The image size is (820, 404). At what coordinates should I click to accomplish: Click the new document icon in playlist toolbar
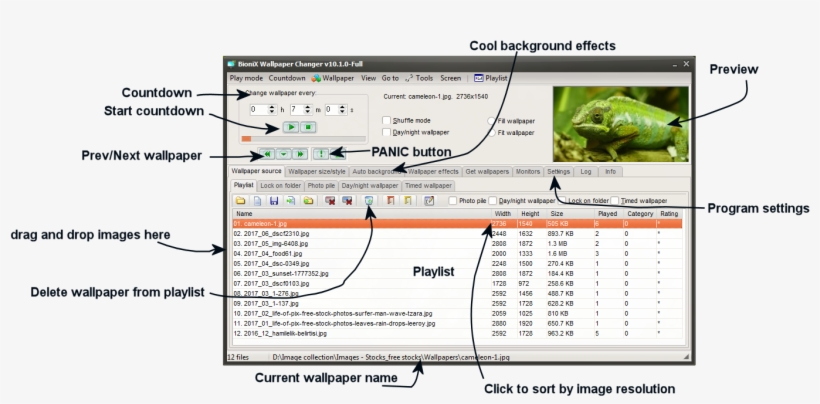tap(257, 201)
